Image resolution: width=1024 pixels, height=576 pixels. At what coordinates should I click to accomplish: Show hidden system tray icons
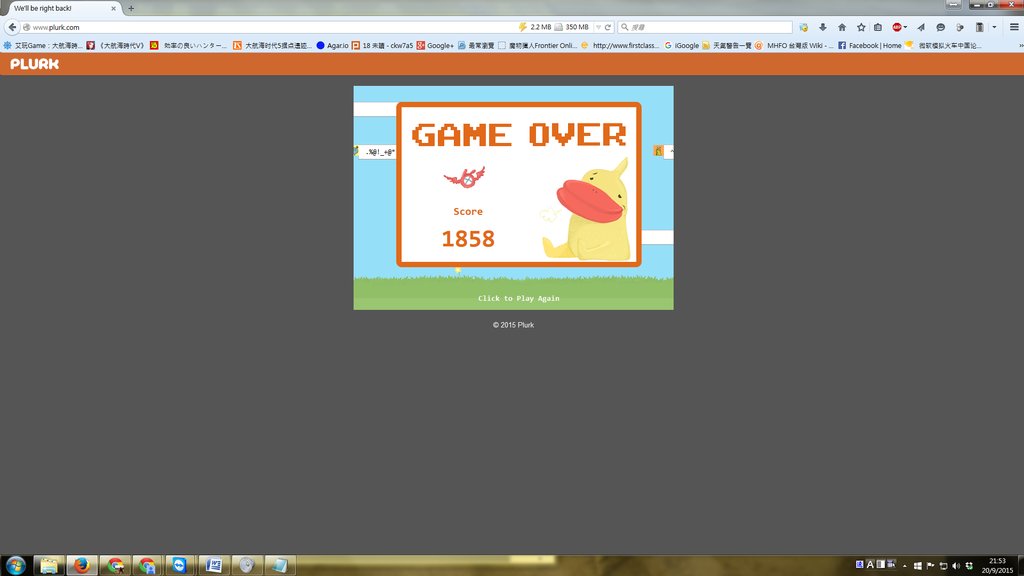pyautogui.click(x=904, y=566)
